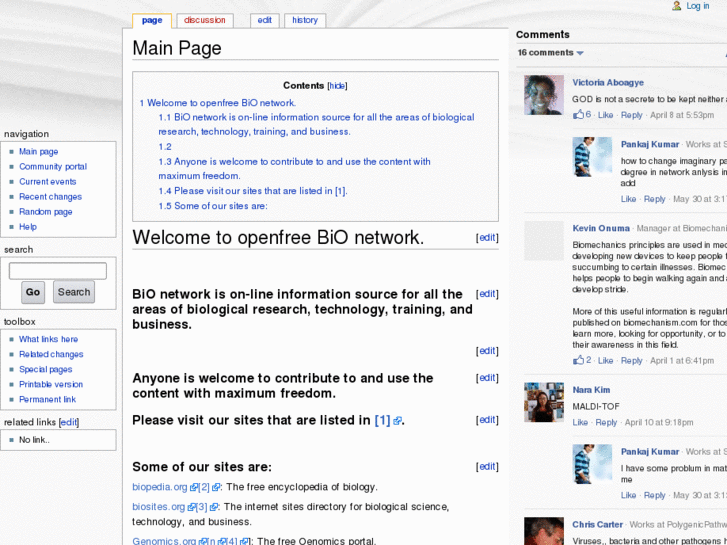Screen dimensions: 727x545
Task: Switch to the page tab
Action: [x=152, y=20]
